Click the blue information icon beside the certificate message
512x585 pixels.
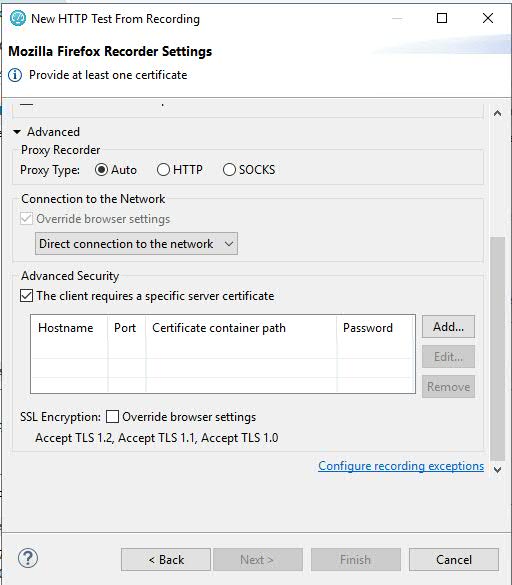tap(15, 75)
